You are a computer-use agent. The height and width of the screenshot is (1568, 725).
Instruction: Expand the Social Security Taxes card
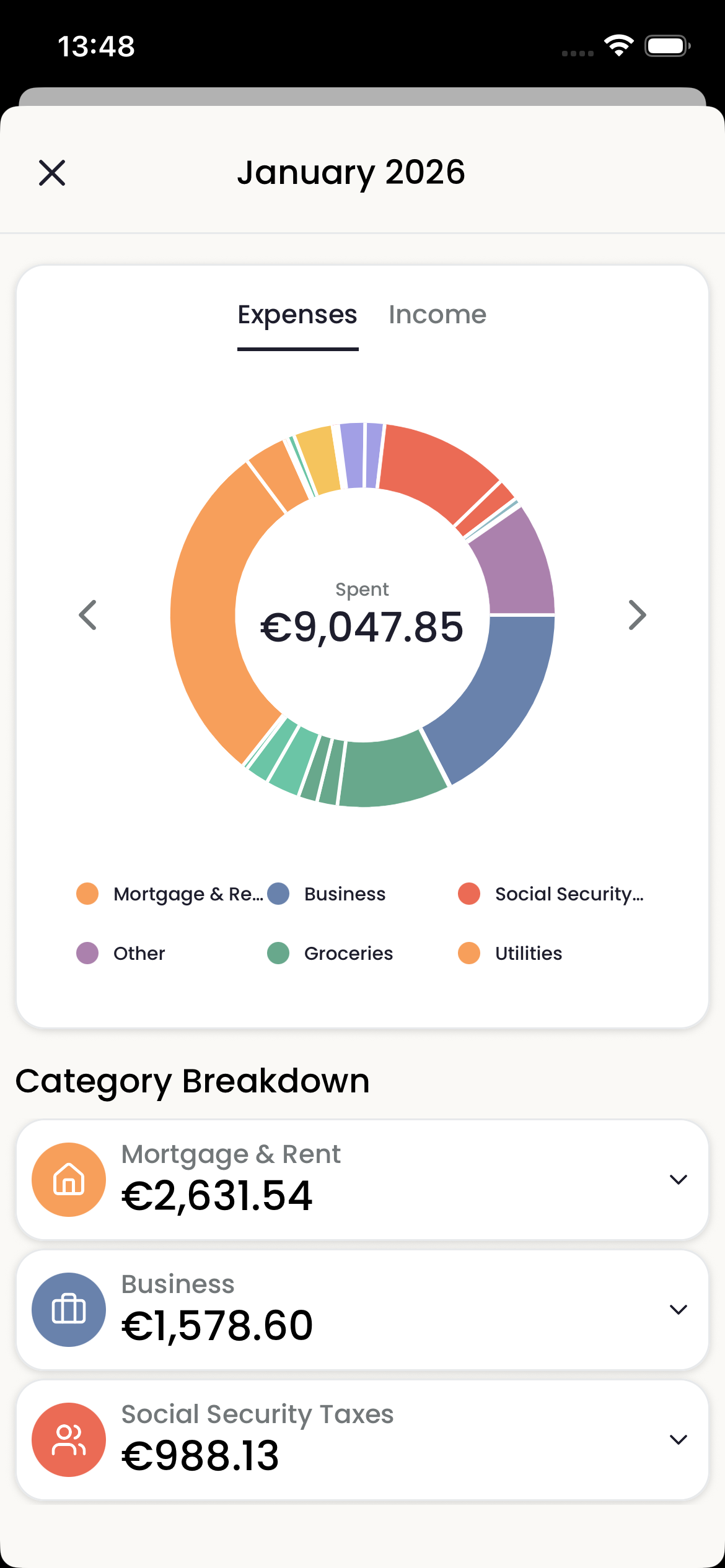pos(677,1440)
